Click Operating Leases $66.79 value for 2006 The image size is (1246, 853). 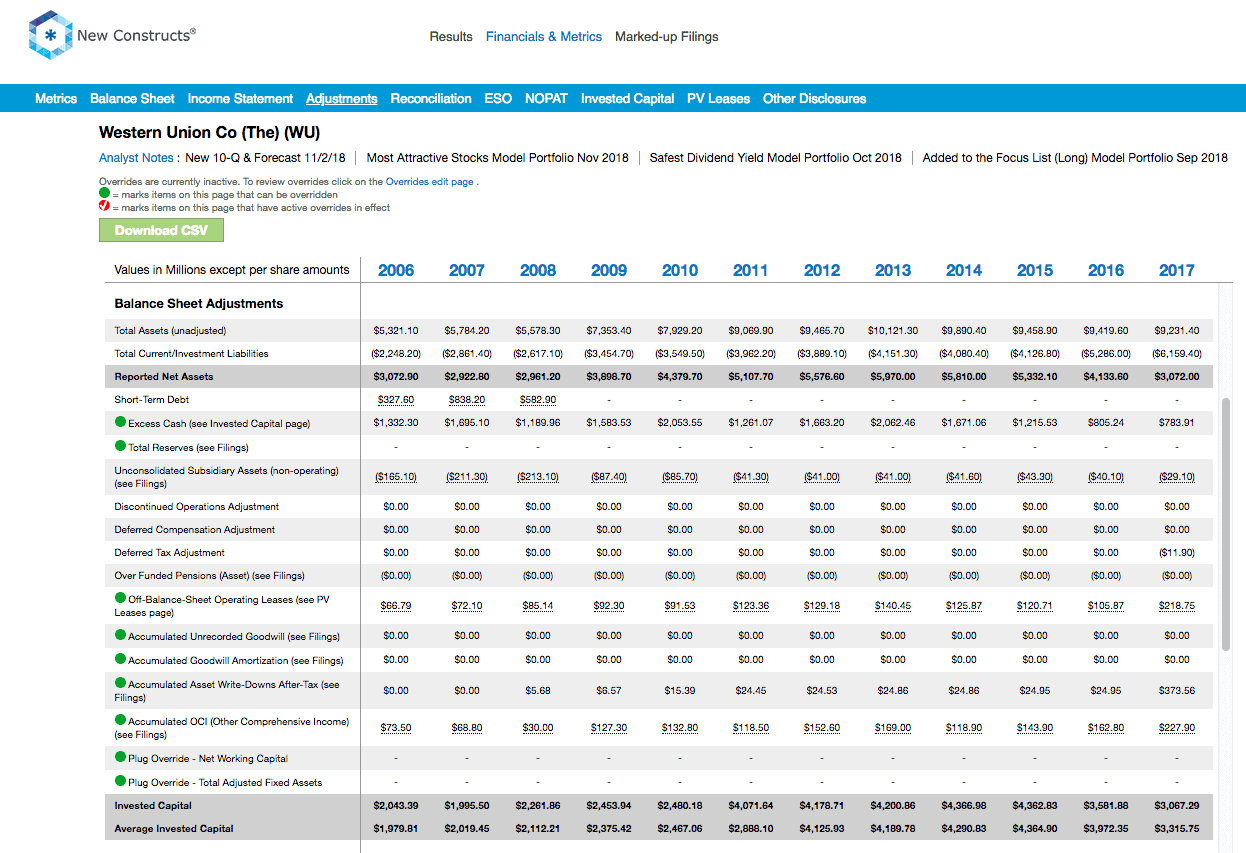pos(396,606)
